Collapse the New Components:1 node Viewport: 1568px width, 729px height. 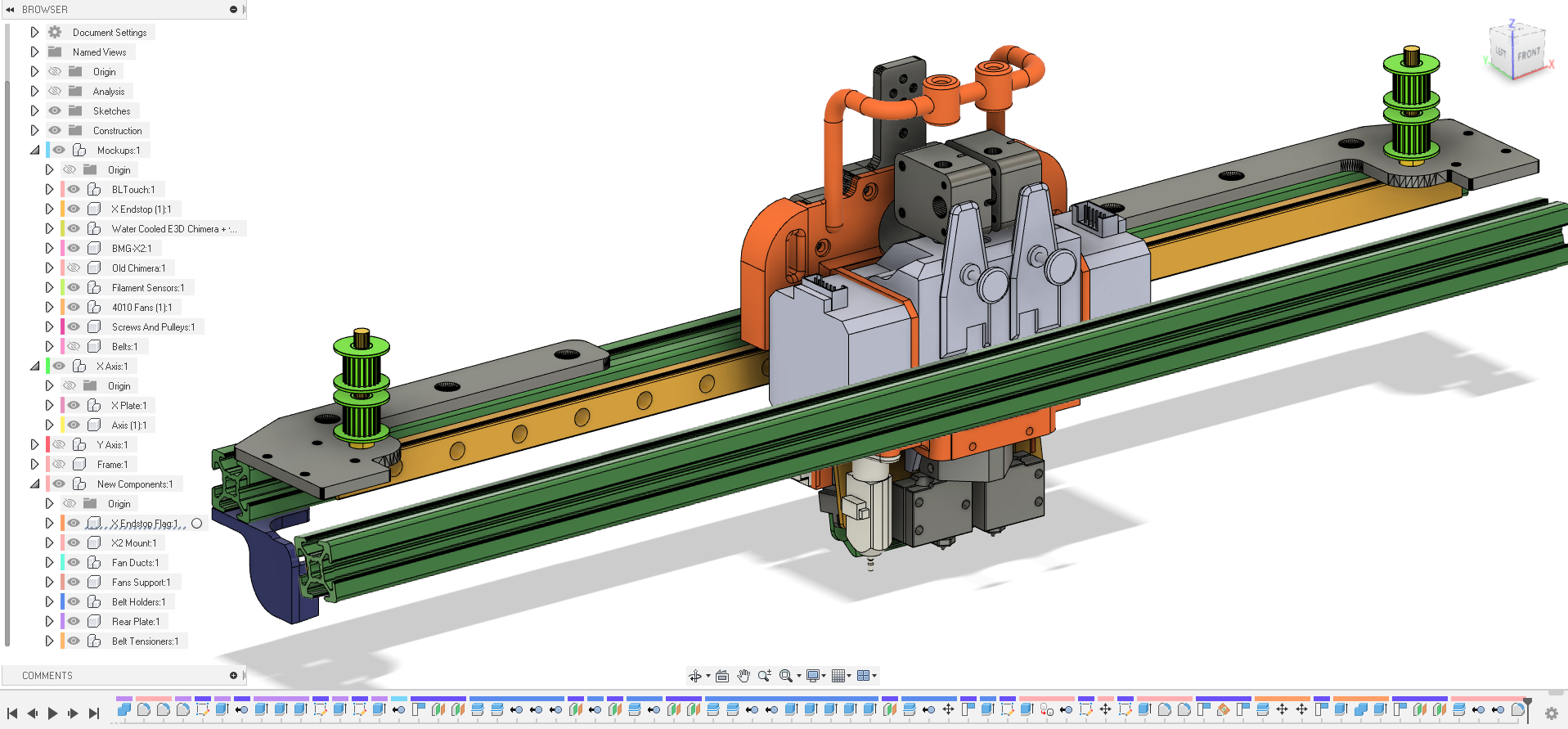[34, 484]
